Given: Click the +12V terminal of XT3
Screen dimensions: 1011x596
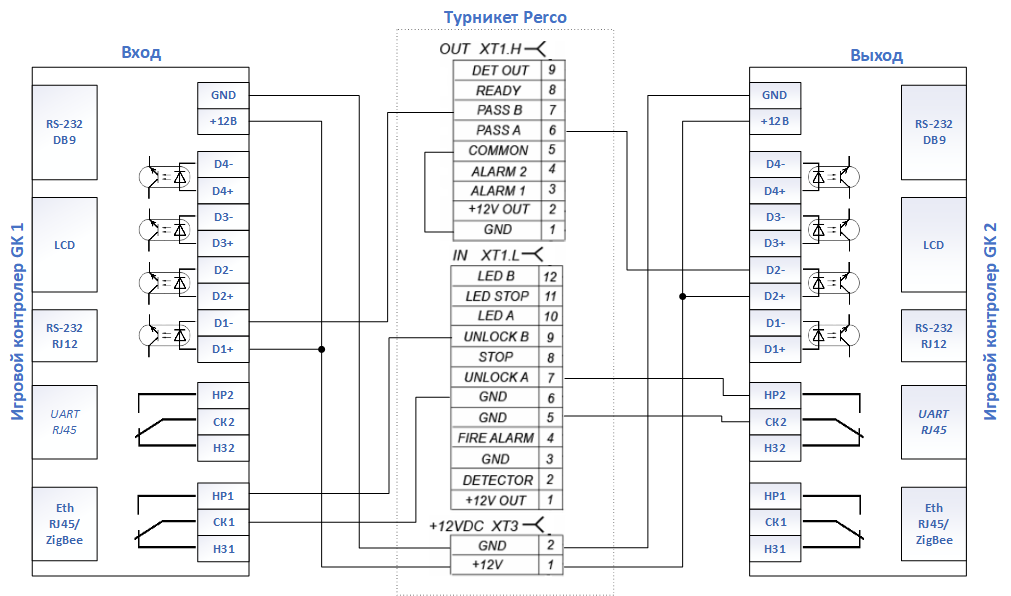Looking at the screenshot, I should (x=507, y=564).
